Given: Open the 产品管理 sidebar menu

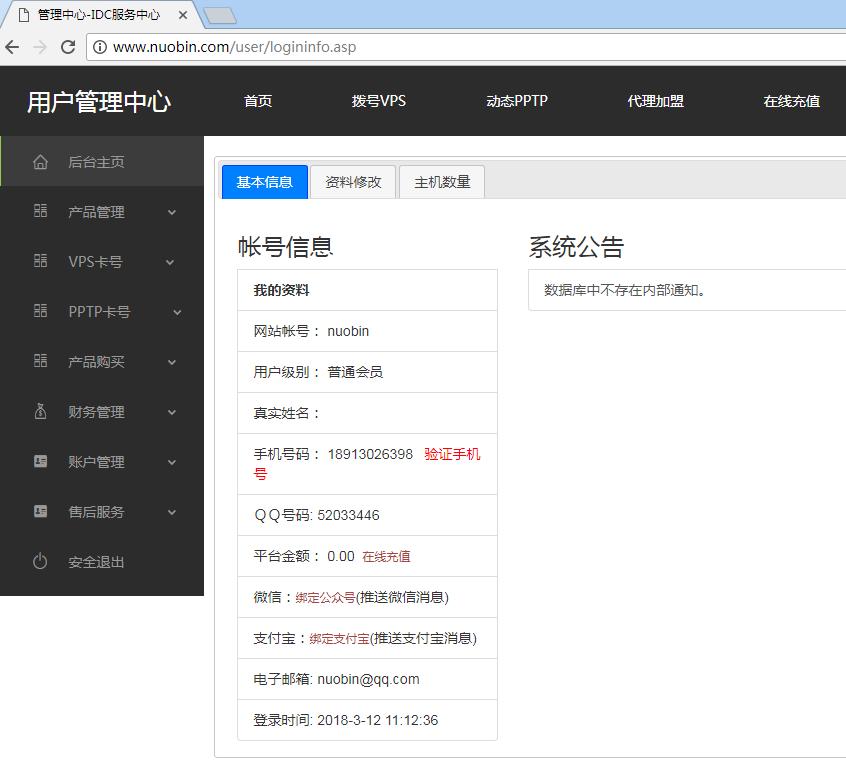Looking at the screenshot, I should (x=102, y=211).
